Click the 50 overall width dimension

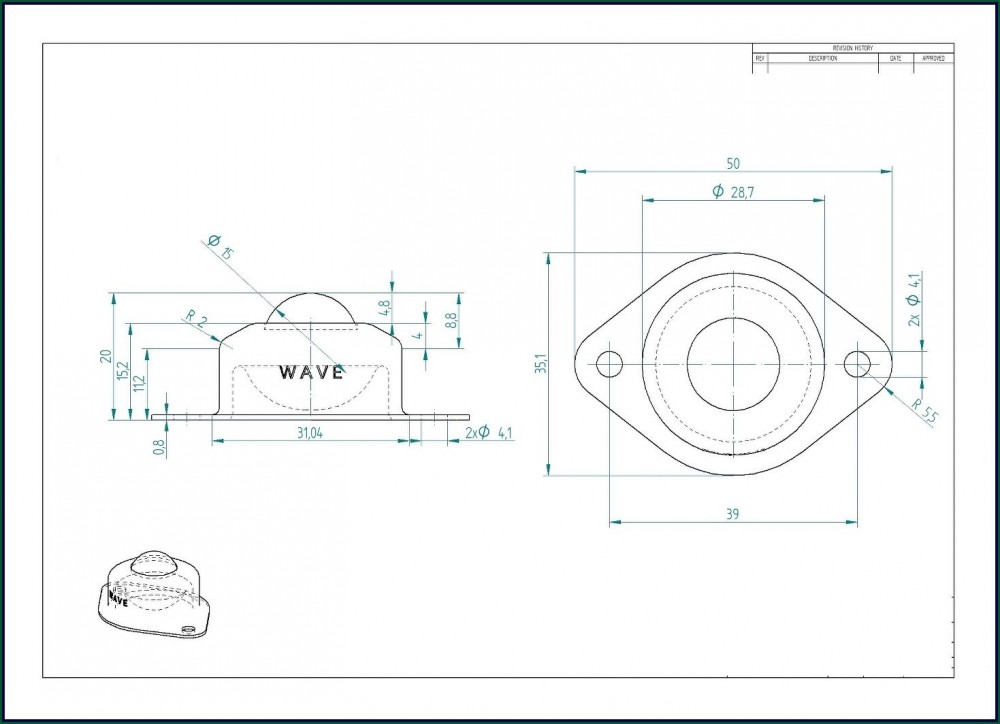click(733, 162)
